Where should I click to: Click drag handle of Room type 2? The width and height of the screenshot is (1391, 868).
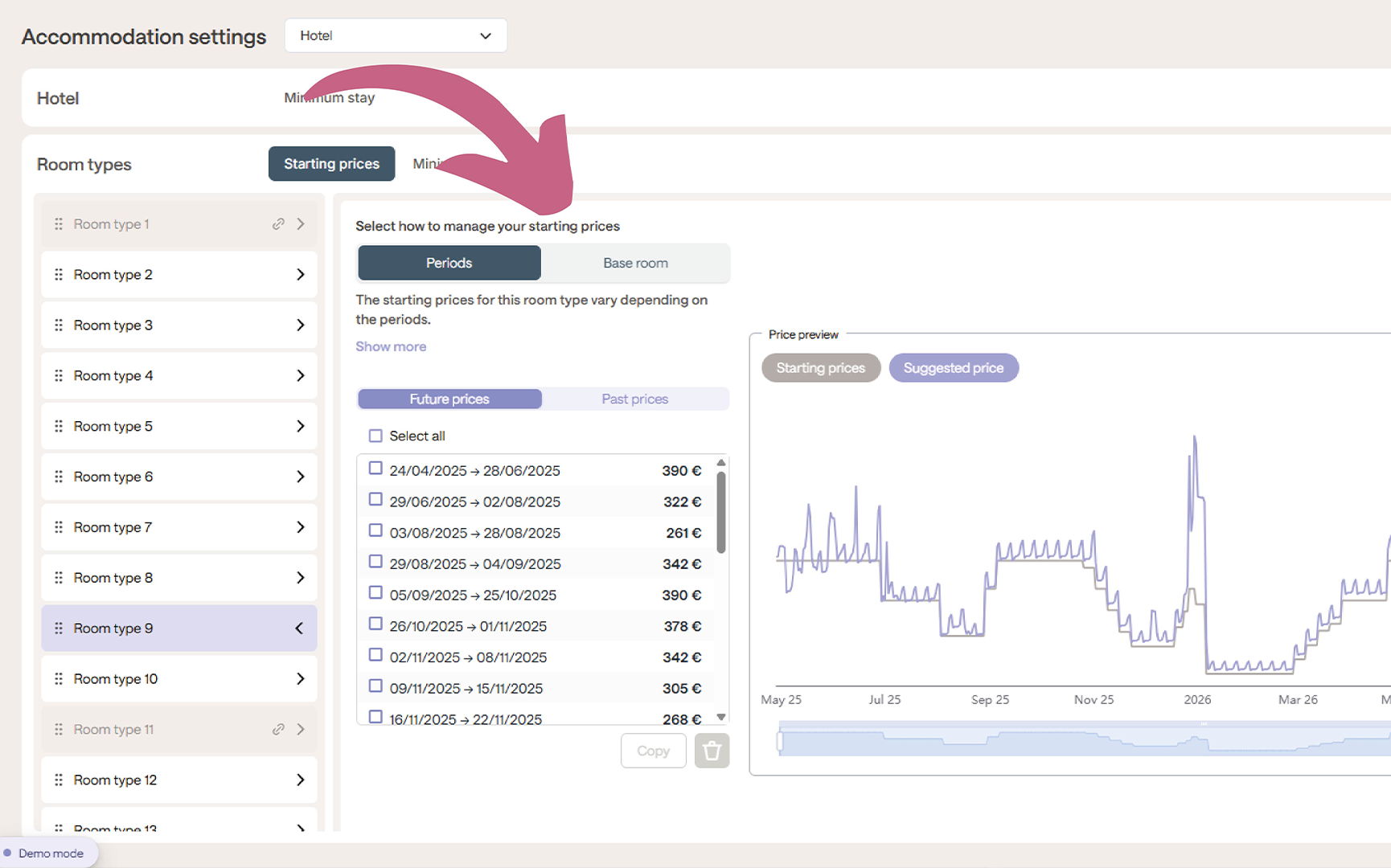pyautogui.click(x=59, y=275)
